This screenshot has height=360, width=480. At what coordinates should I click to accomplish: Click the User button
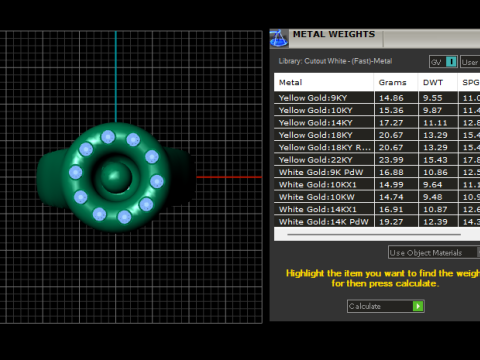(470, 62)
